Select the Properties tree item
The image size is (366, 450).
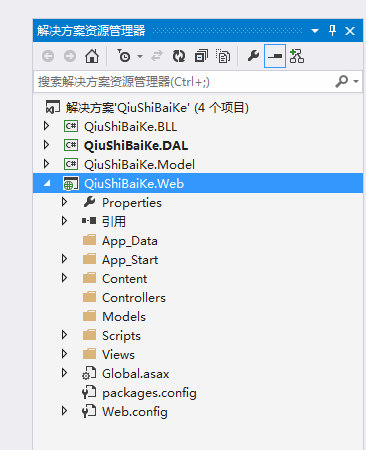[x=132, y=203]
